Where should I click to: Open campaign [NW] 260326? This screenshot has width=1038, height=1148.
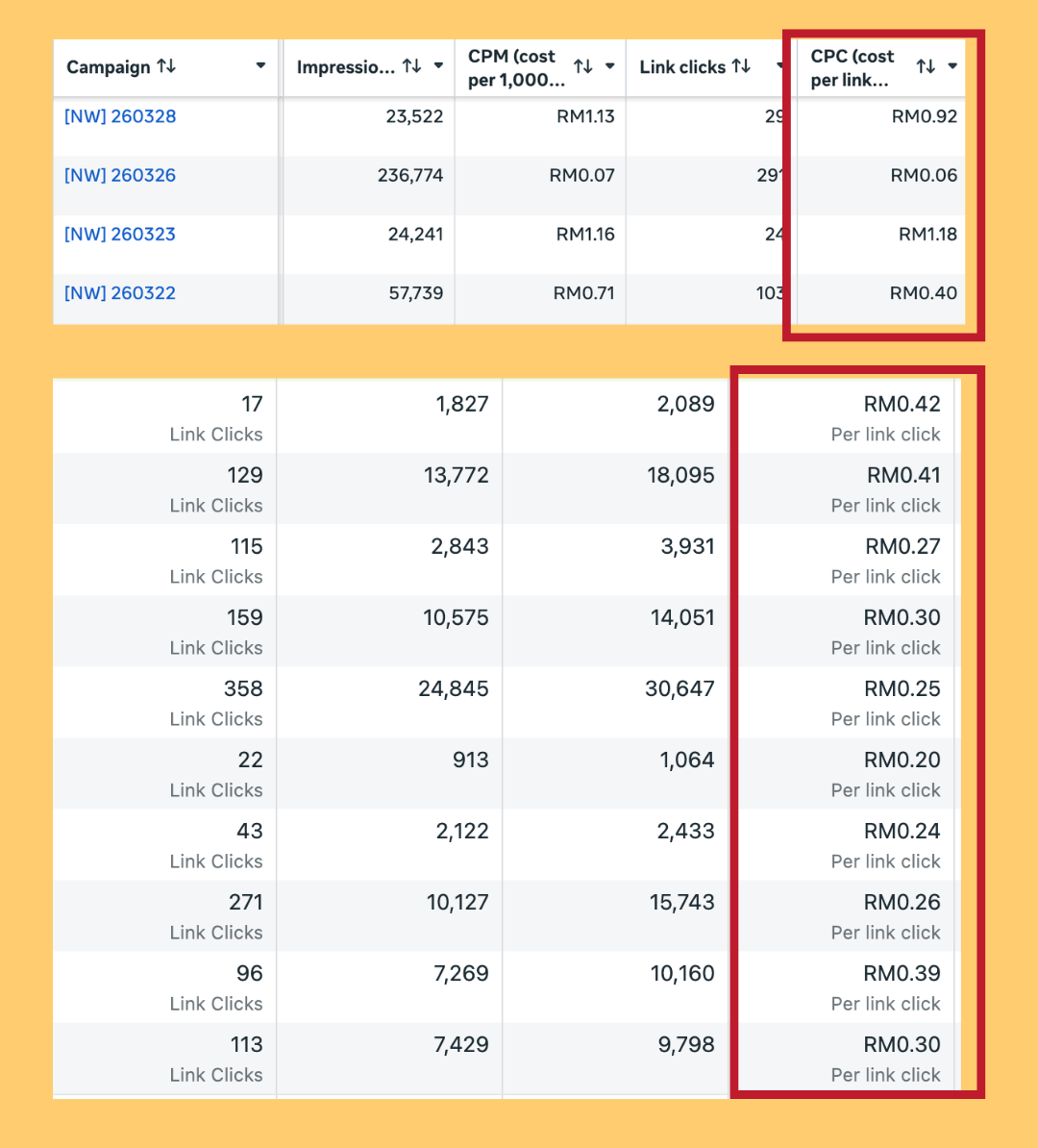point(120,175)
